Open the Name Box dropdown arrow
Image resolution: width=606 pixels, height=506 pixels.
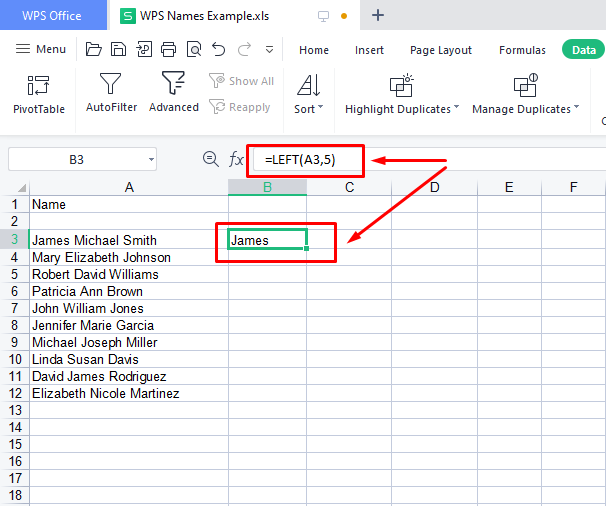coord(150,159)
